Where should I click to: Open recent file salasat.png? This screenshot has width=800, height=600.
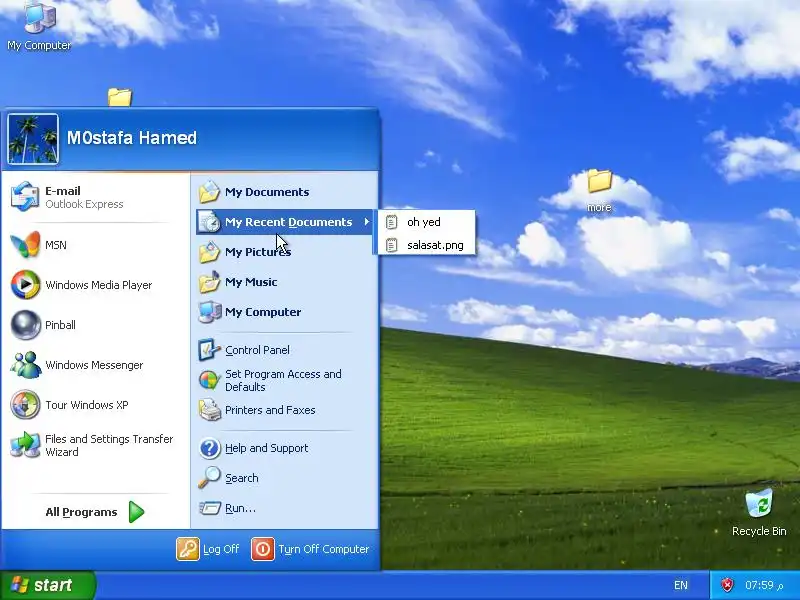coord(426,245)
